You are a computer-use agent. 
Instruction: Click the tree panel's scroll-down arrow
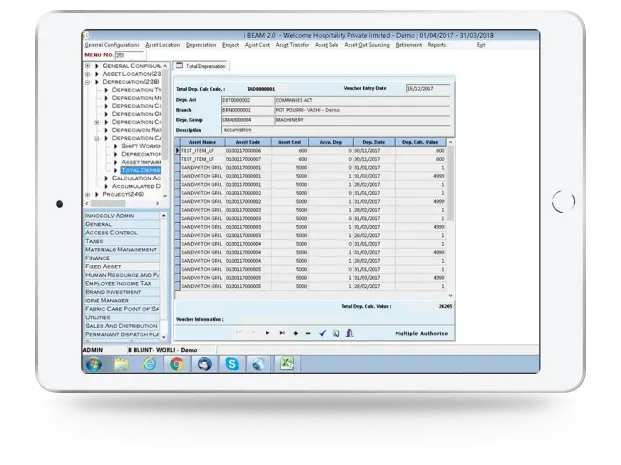tap(165, 196)
